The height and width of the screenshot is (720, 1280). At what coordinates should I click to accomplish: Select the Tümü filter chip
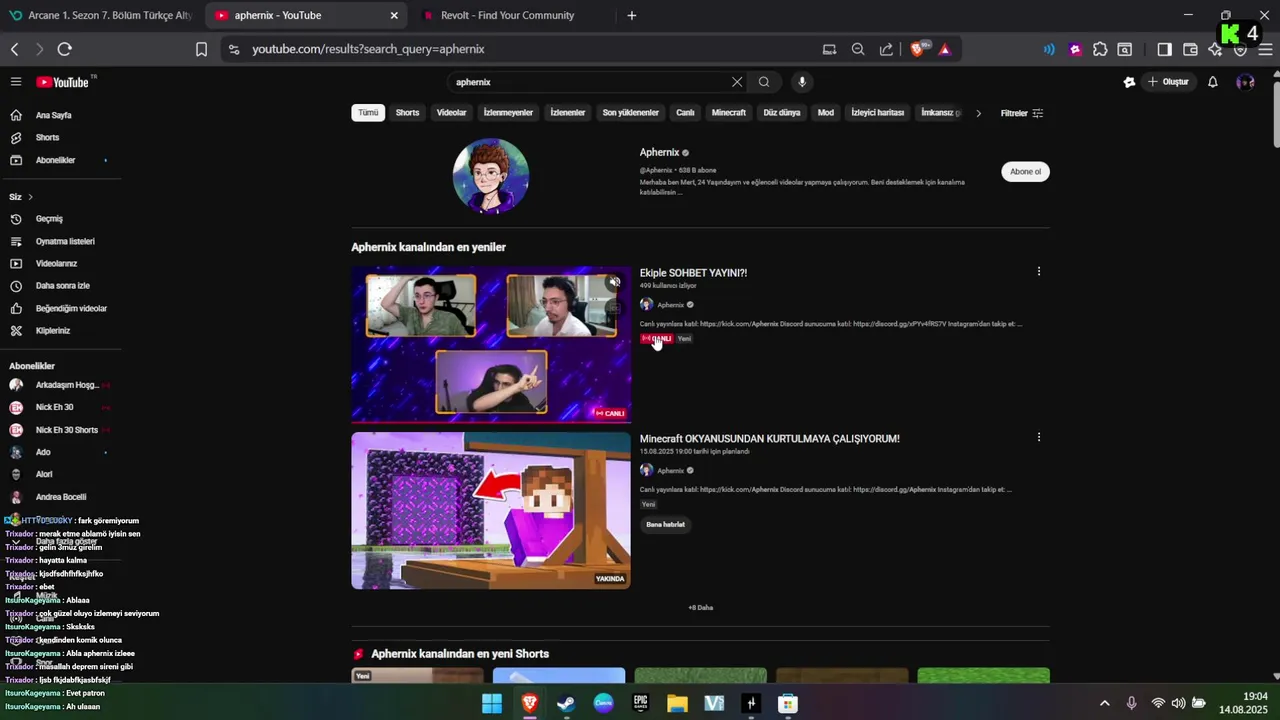click(368, 113)
